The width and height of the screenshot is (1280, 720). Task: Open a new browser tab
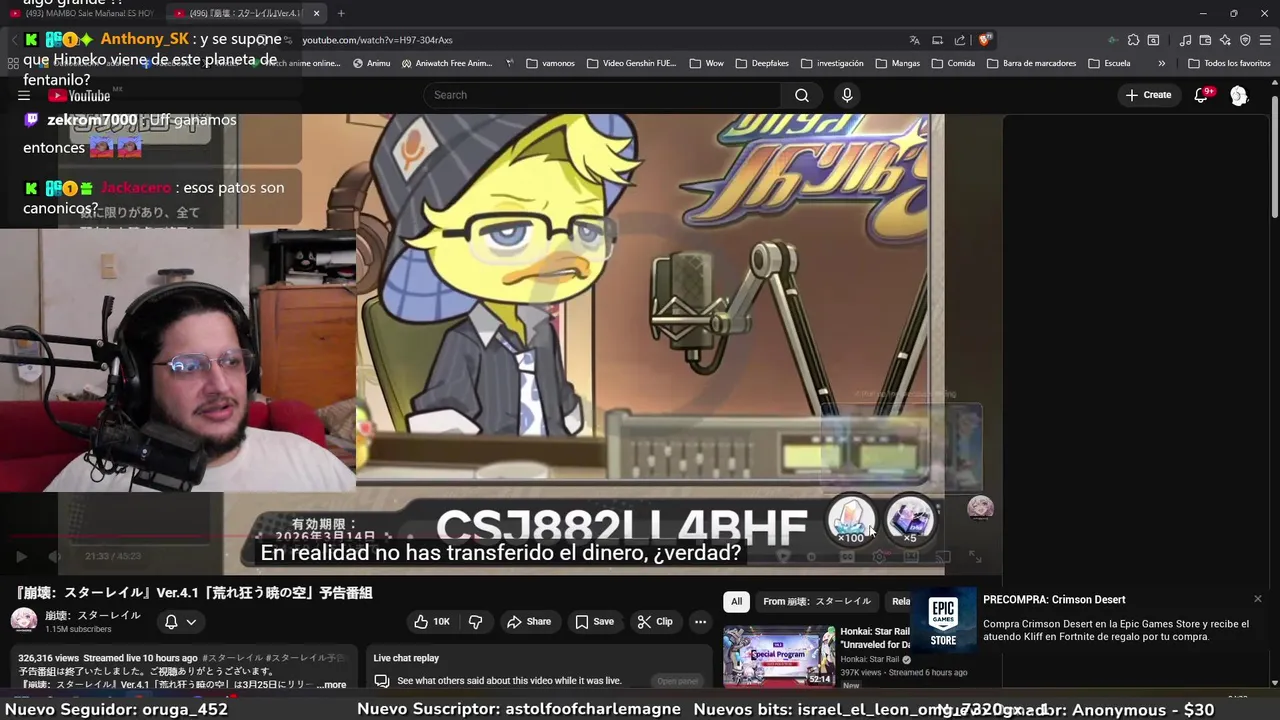(x=341, y=13)
